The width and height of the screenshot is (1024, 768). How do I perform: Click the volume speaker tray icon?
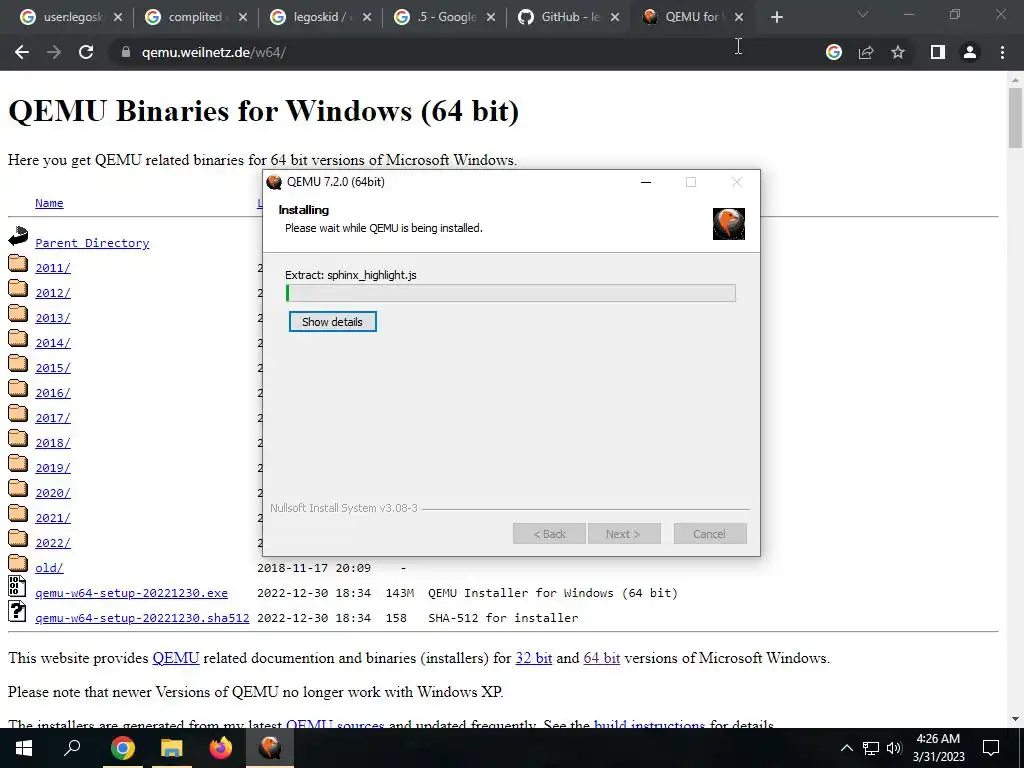[x=894, y=748]
